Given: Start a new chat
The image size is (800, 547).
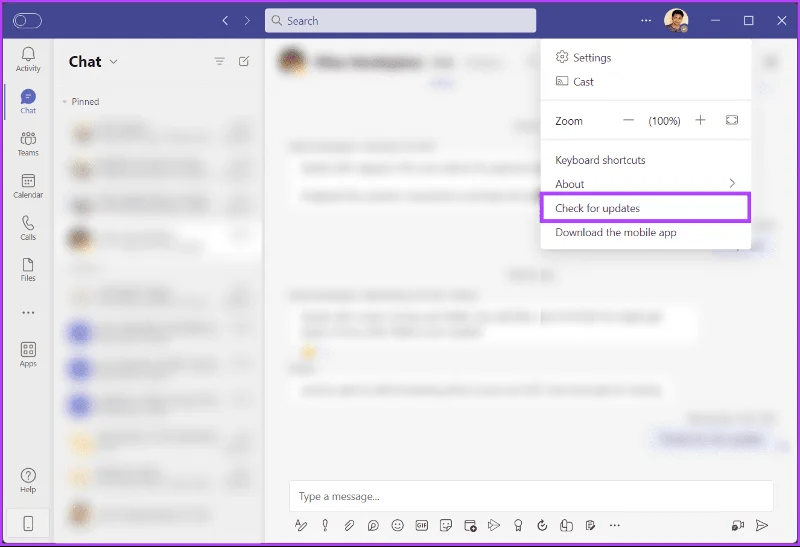Looking at the screenshot, I should [x=244, y=62].
